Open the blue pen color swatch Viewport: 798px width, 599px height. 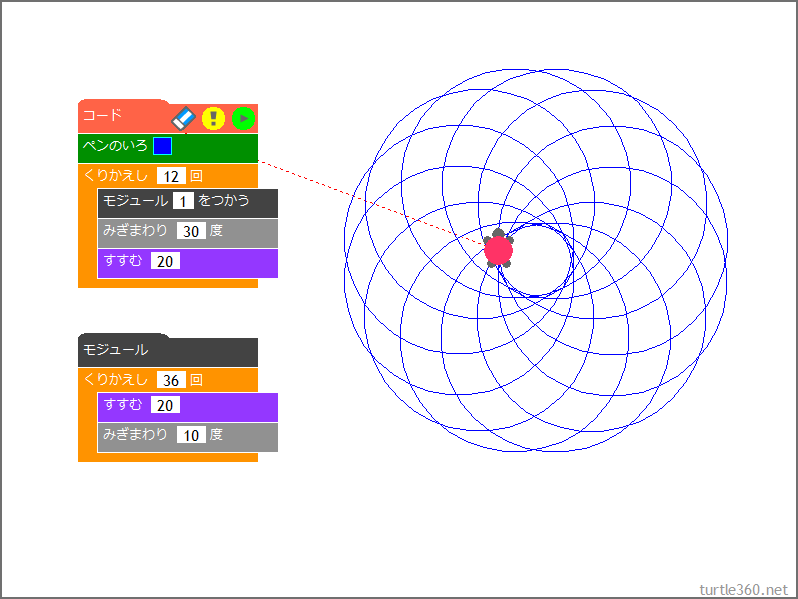(162, 146)
